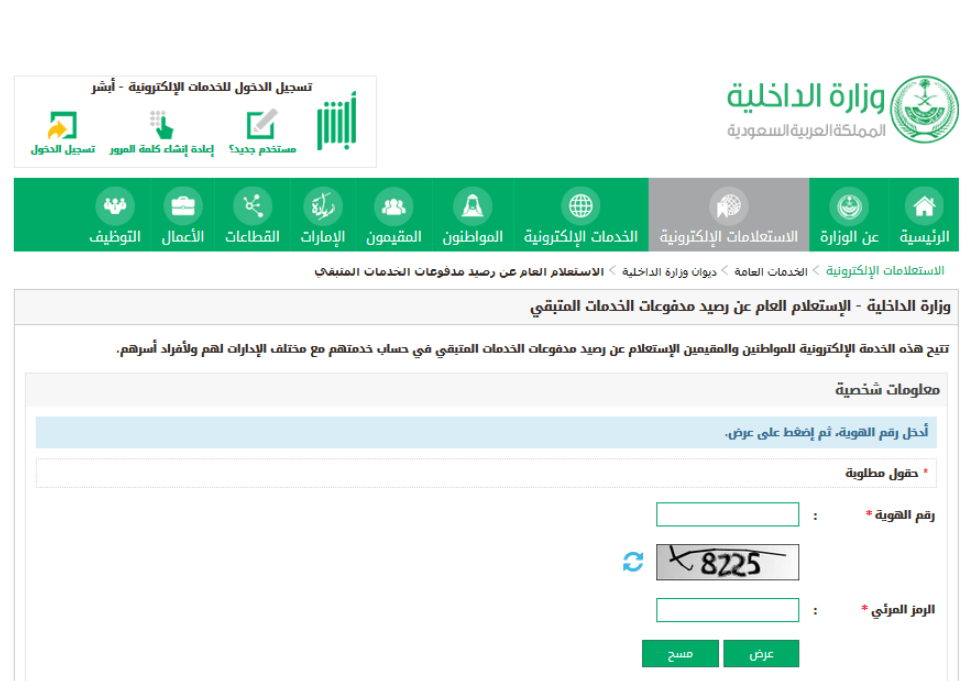This screenshot has width=966, height=681.
Task: Click into the الرمز المرئي input field
Action: point(728,610)
